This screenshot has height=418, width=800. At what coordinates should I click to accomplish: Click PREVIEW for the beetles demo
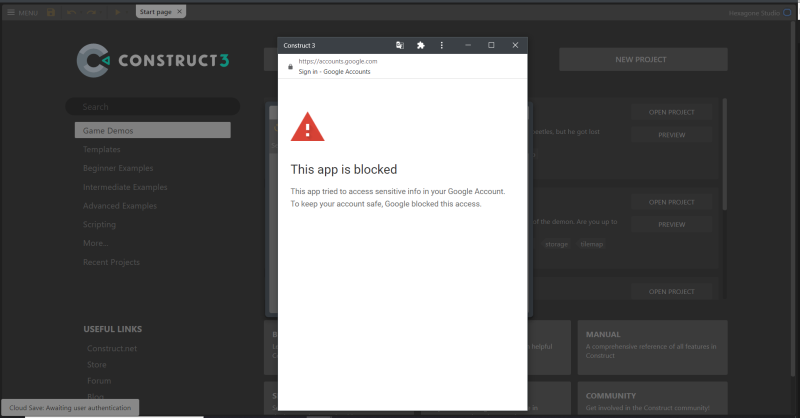click(x=671, y=135)
